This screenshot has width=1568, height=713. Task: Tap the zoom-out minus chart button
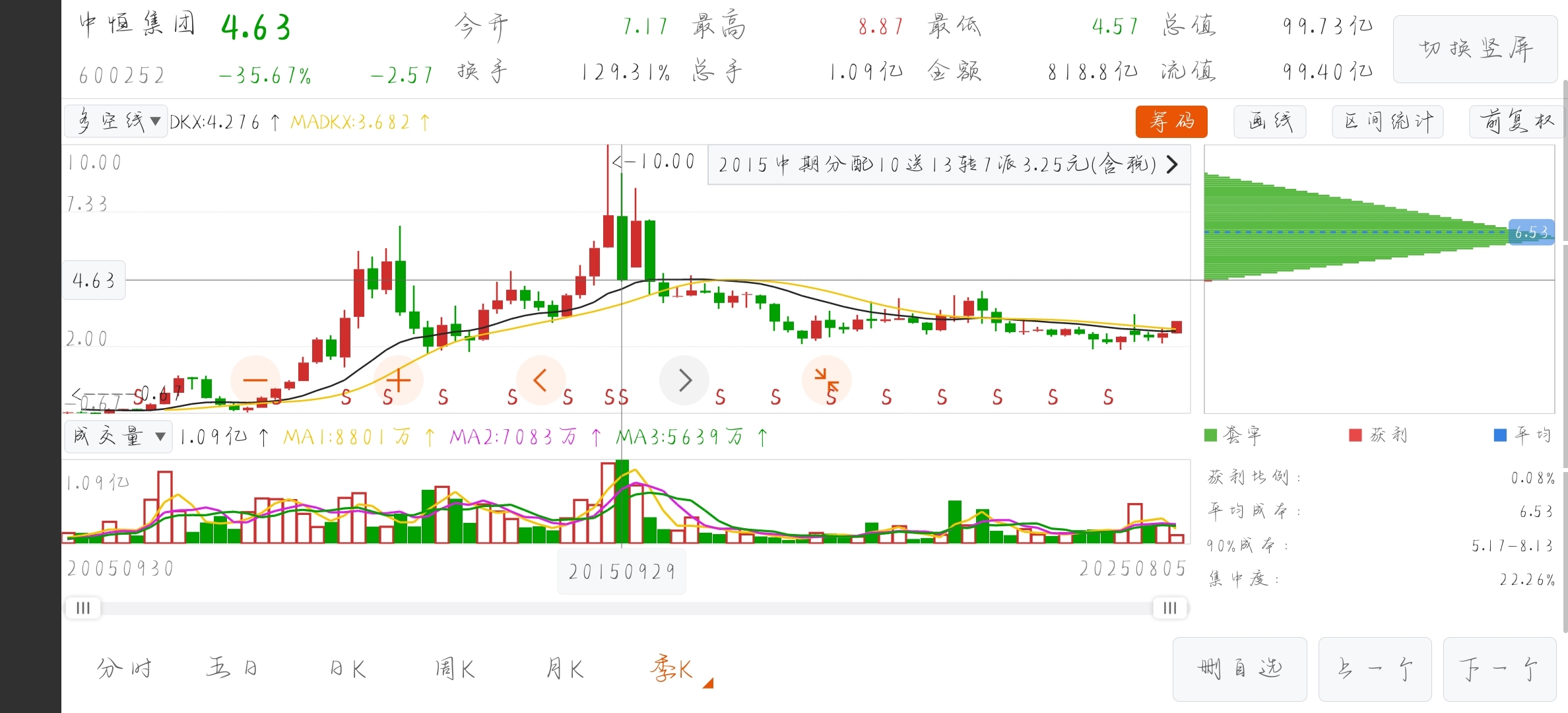[x=255, y=380]
